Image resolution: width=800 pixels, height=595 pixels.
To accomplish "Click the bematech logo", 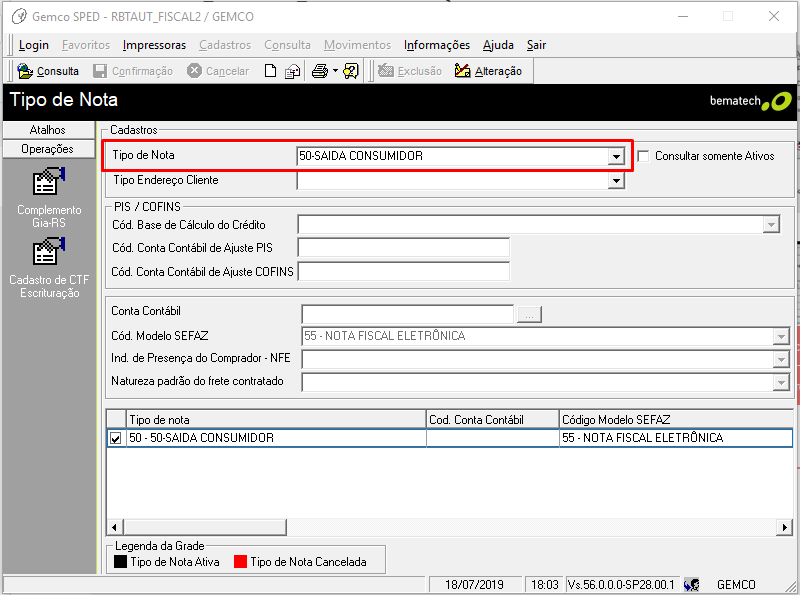I will pyautogui.click(x=751, y=101).
